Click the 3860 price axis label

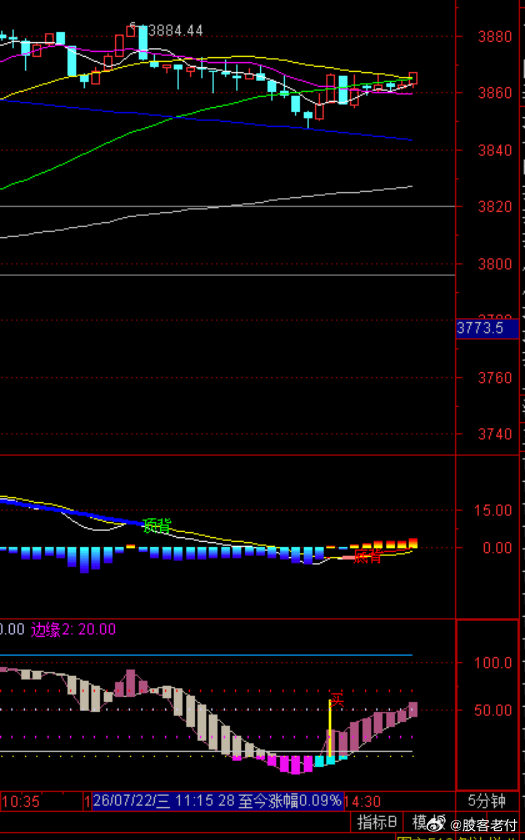pyautogui.click(x=496, y=93)
